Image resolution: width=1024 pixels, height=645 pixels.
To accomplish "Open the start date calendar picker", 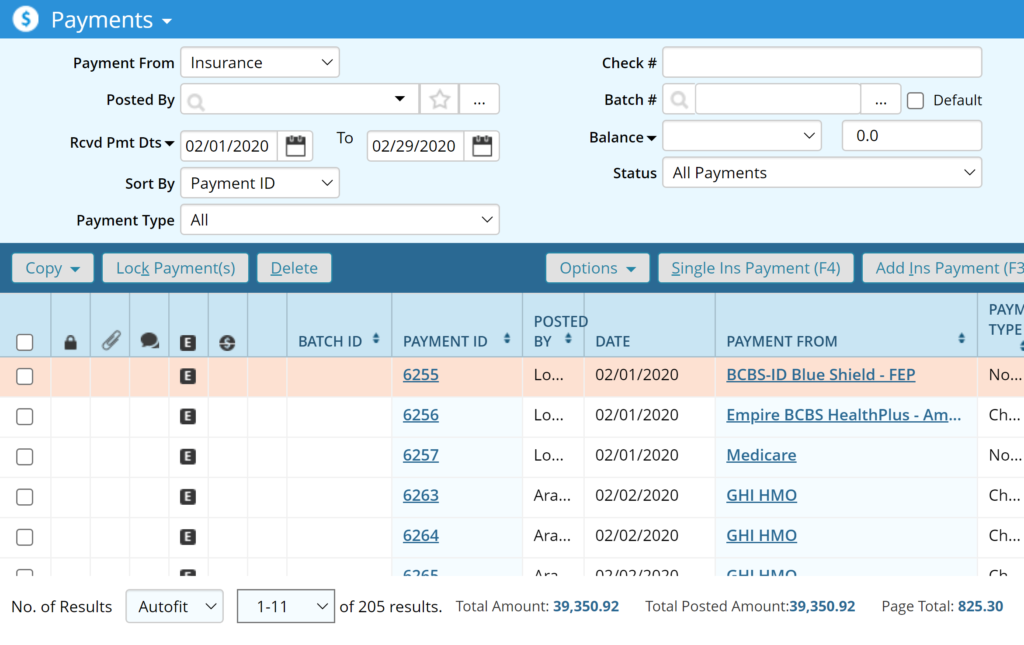I will tap(295, 146).
